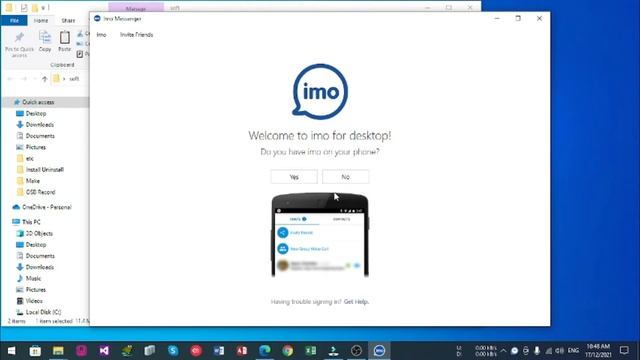
Task: Open Google Chrome from taskbar
Action: pyautogui.click(x=288, y=351)
